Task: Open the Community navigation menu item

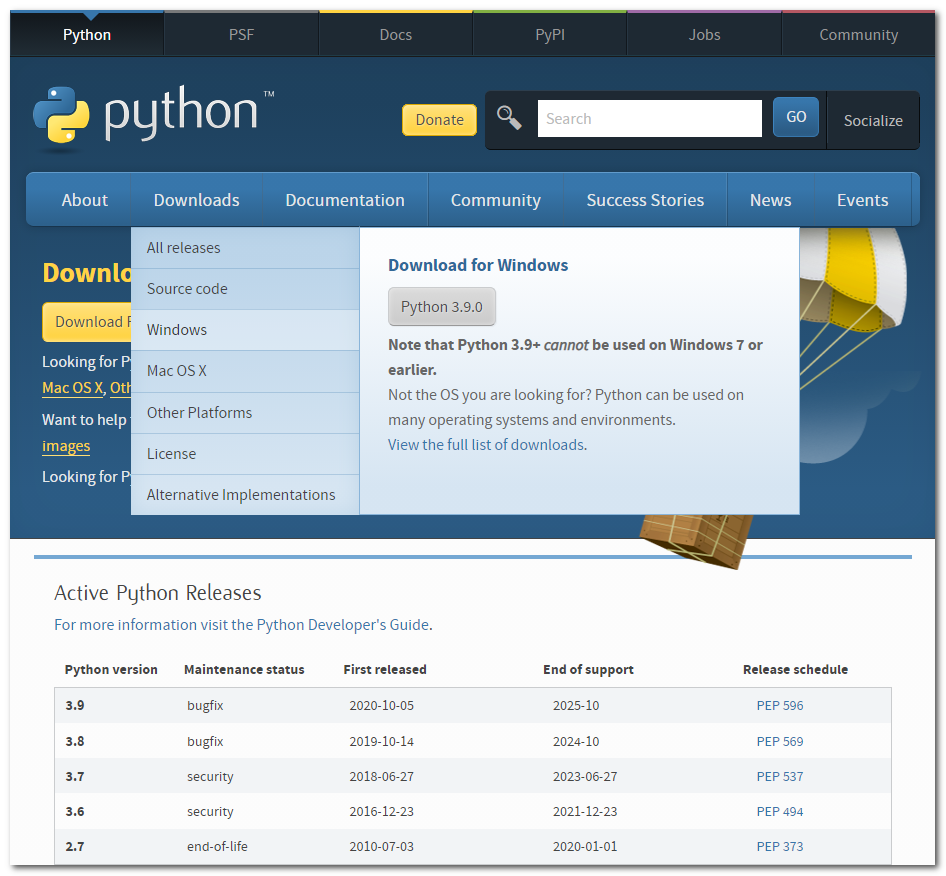Action: coord(496,200)
